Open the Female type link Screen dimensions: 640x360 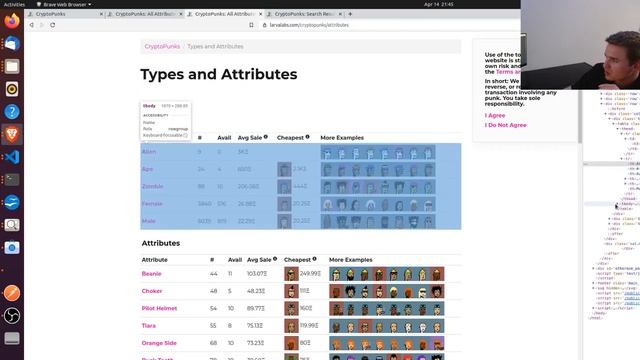coord(152,204)
